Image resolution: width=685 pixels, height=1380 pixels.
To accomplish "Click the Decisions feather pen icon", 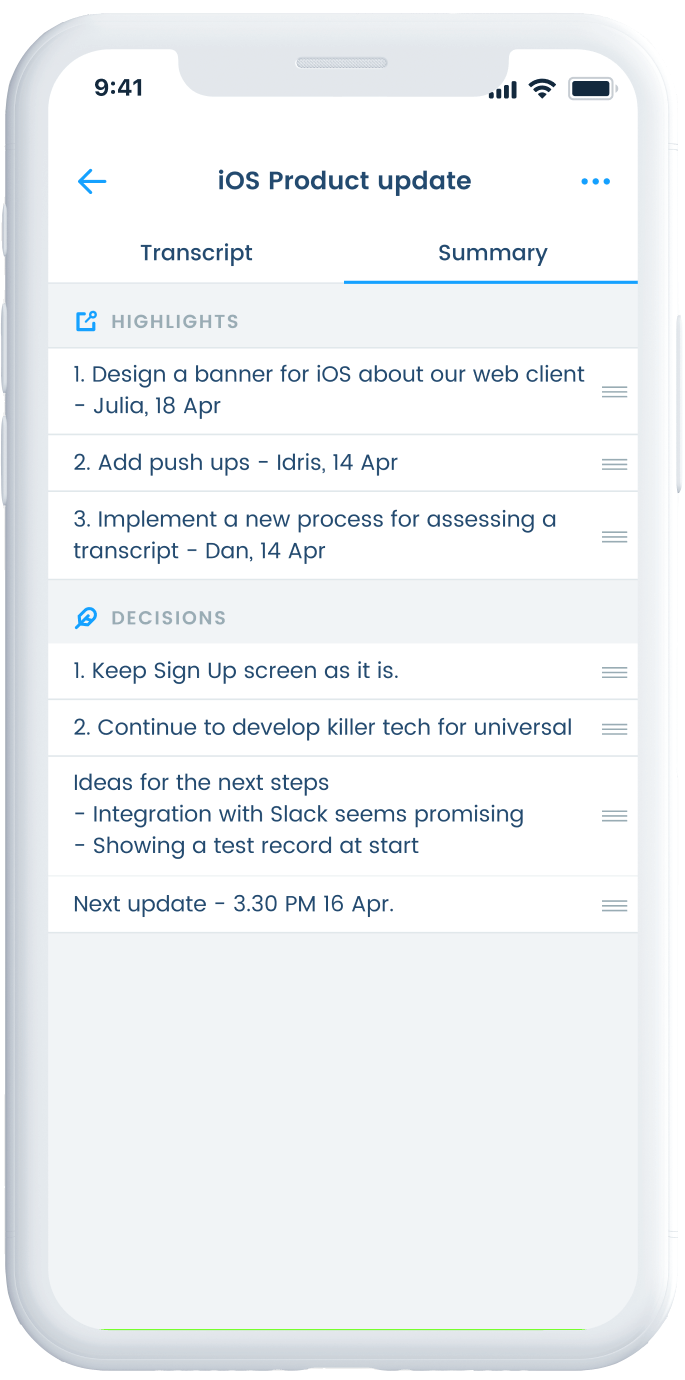I will pos(87,618).
